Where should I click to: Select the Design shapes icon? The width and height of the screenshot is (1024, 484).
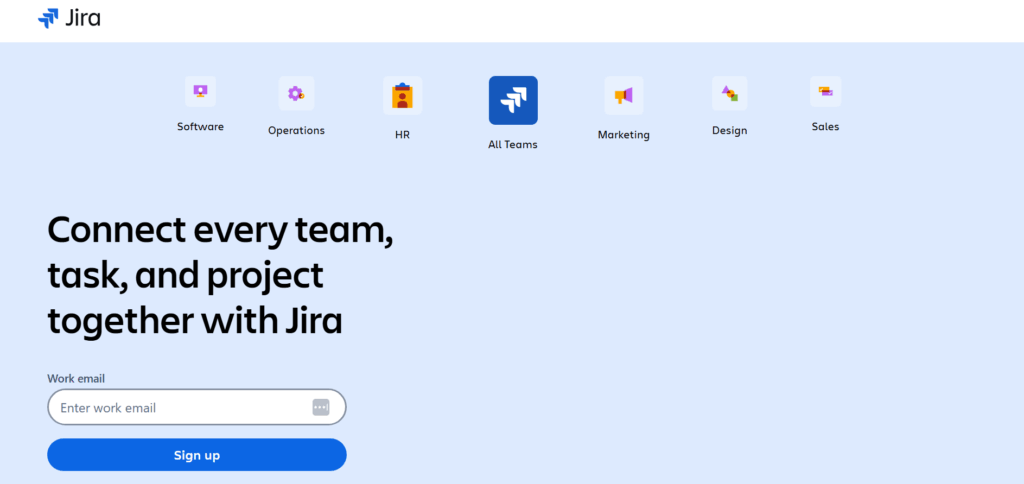[x=729, y=94]
